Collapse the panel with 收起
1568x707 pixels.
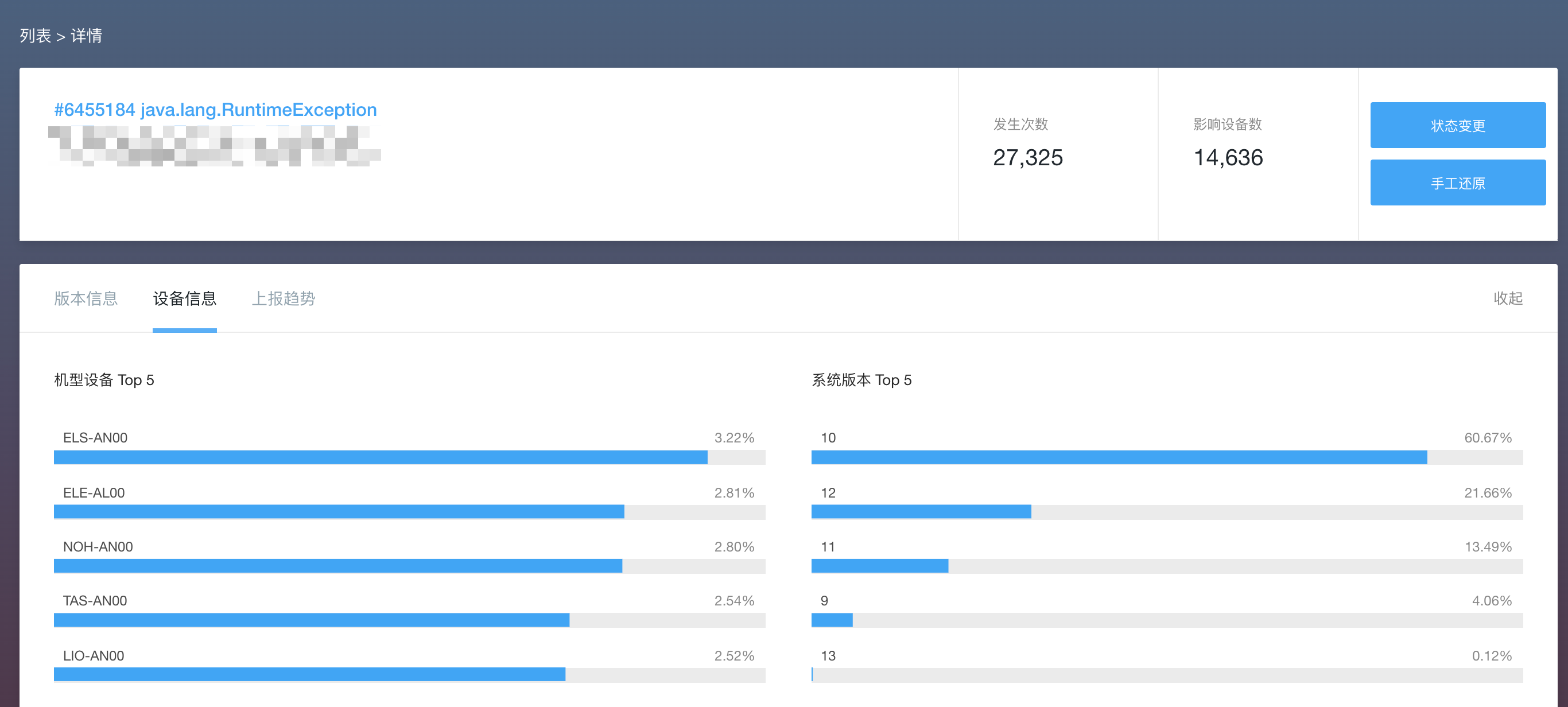(x=1508, y=298)
